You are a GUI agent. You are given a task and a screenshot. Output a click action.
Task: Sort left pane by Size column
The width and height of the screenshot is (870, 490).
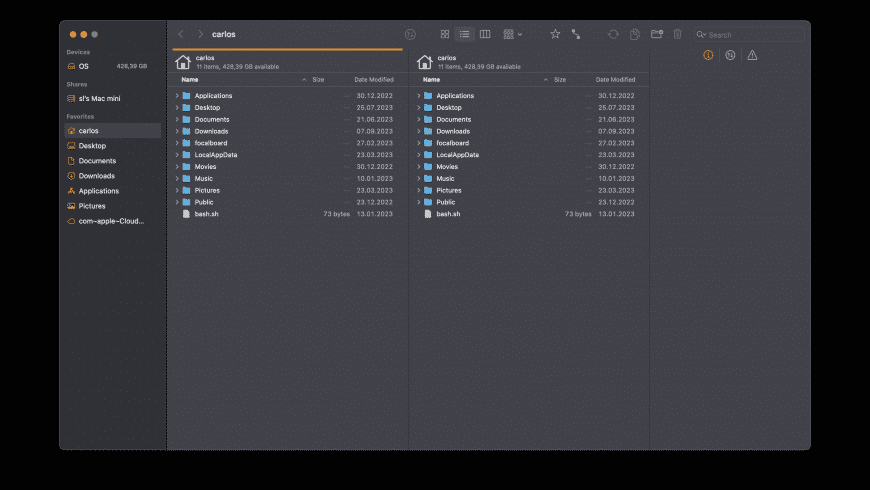[x=318, y=79]
